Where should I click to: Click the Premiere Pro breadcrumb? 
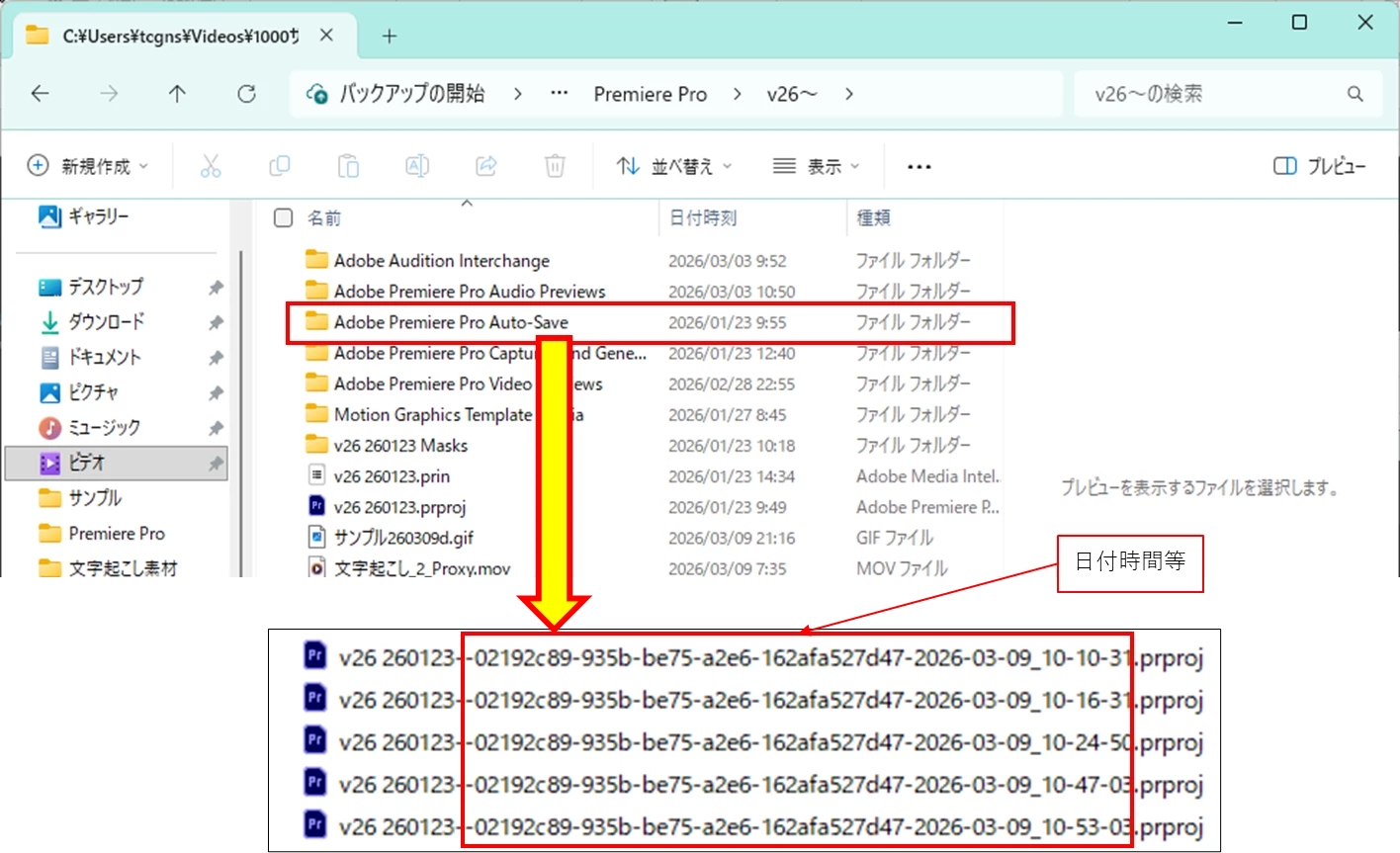point(651,94)
